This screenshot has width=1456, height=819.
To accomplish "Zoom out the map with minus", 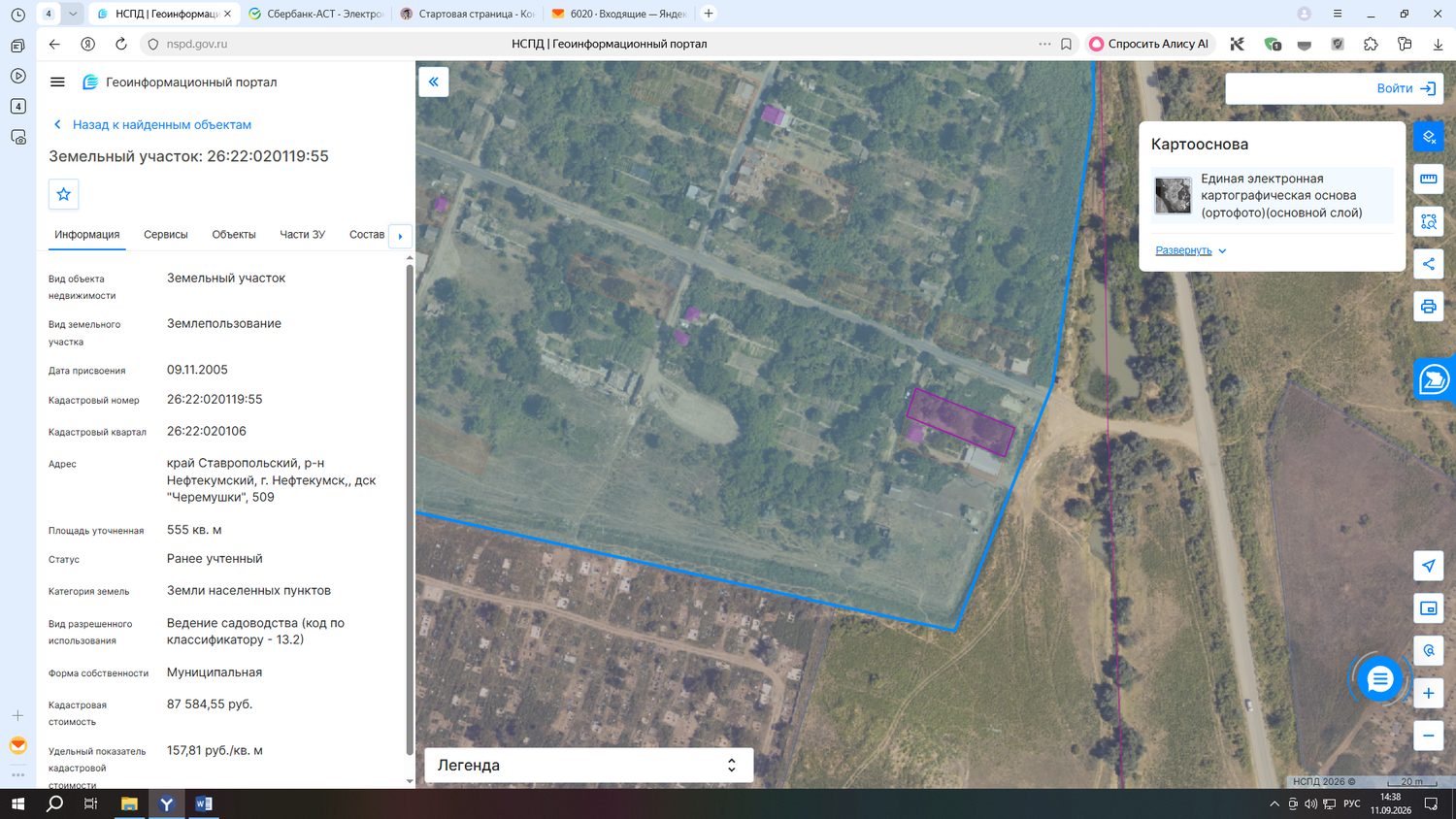I will (1428, 736).
